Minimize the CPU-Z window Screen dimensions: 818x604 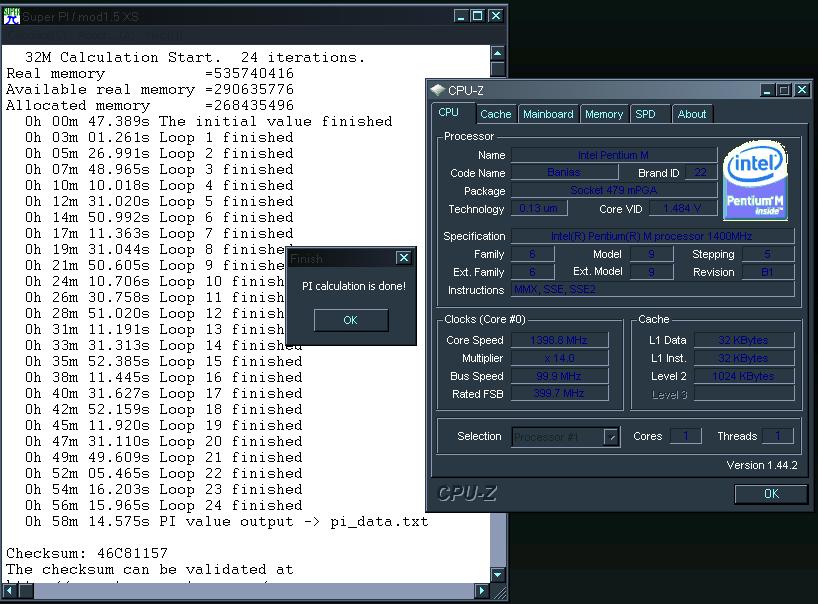point(766,90)
